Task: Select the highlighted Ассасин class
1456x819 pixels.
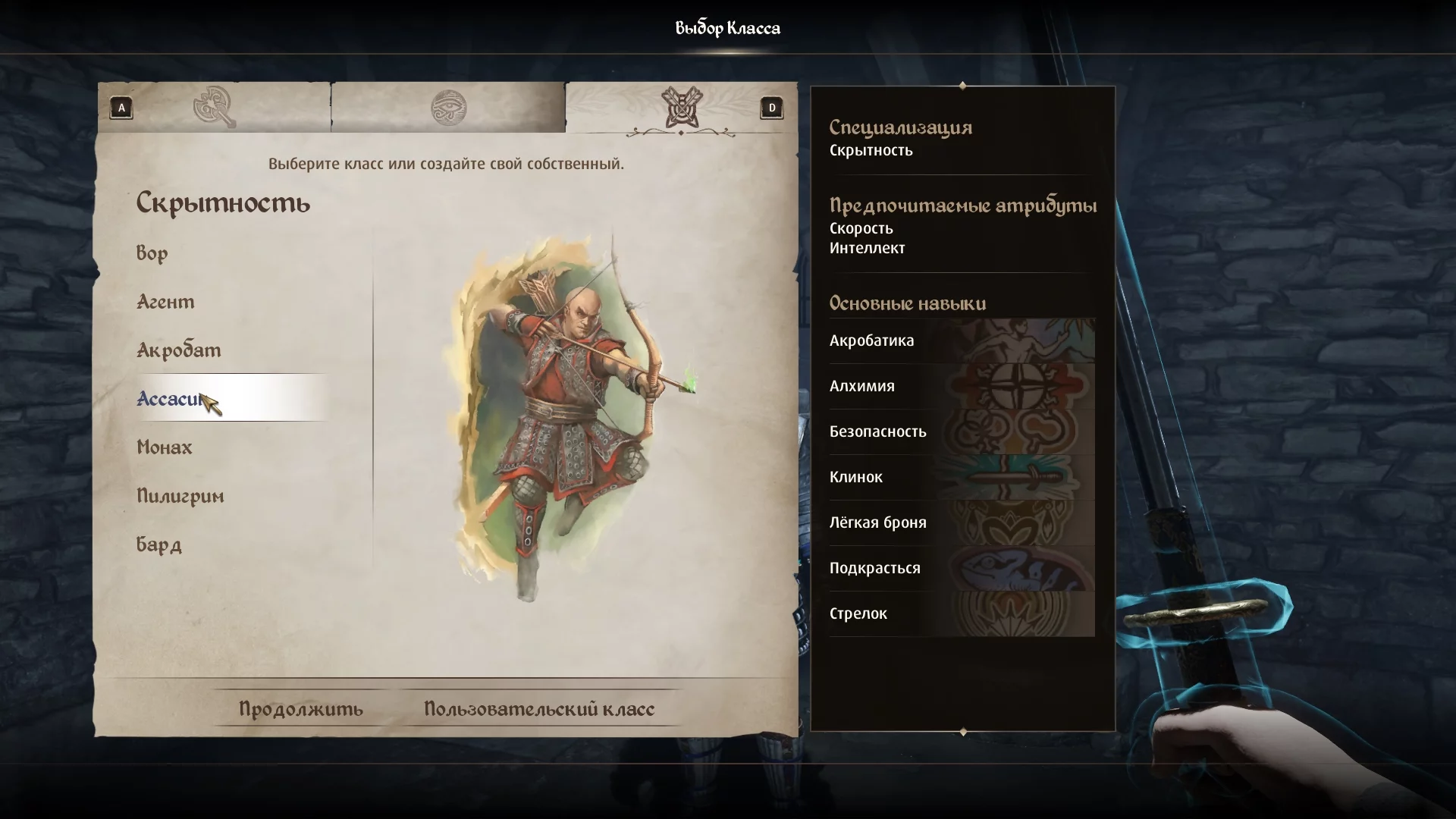Action: pos(232,398)
